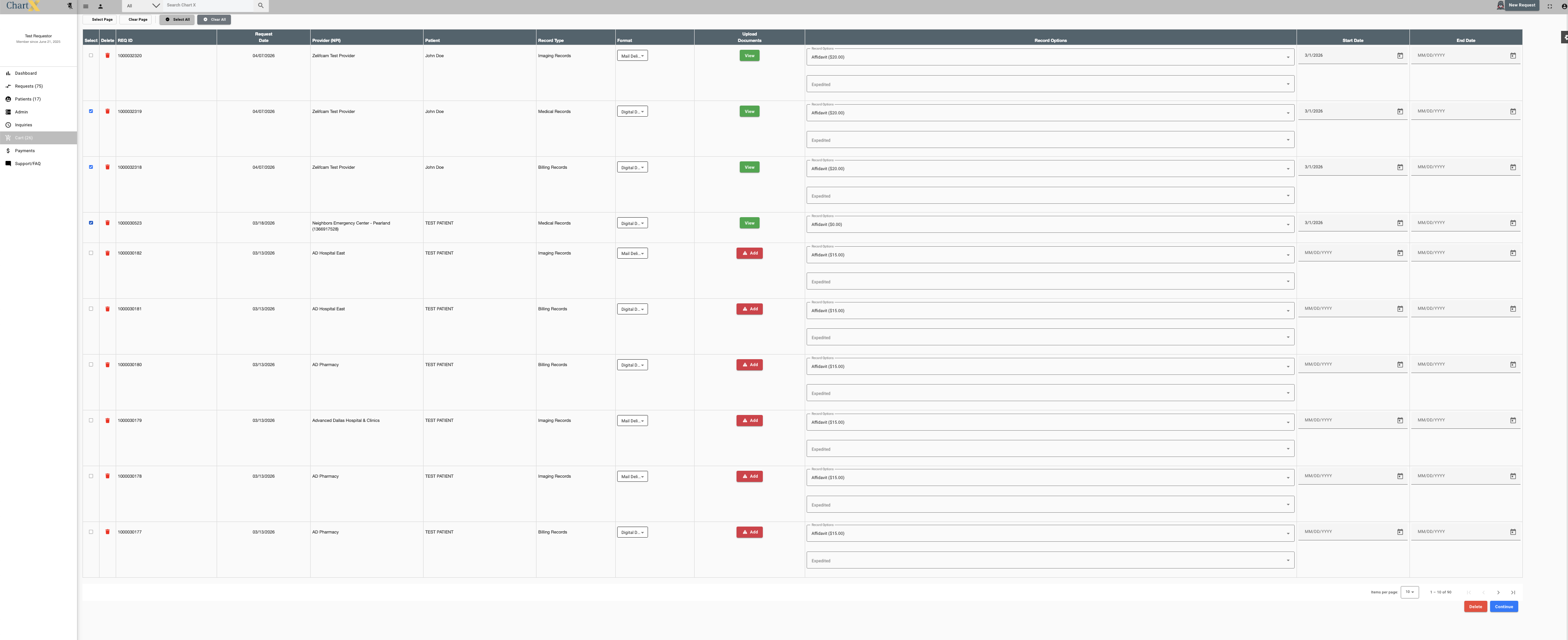Unpin the sidebar with pin icon

(x=70, y=6)
